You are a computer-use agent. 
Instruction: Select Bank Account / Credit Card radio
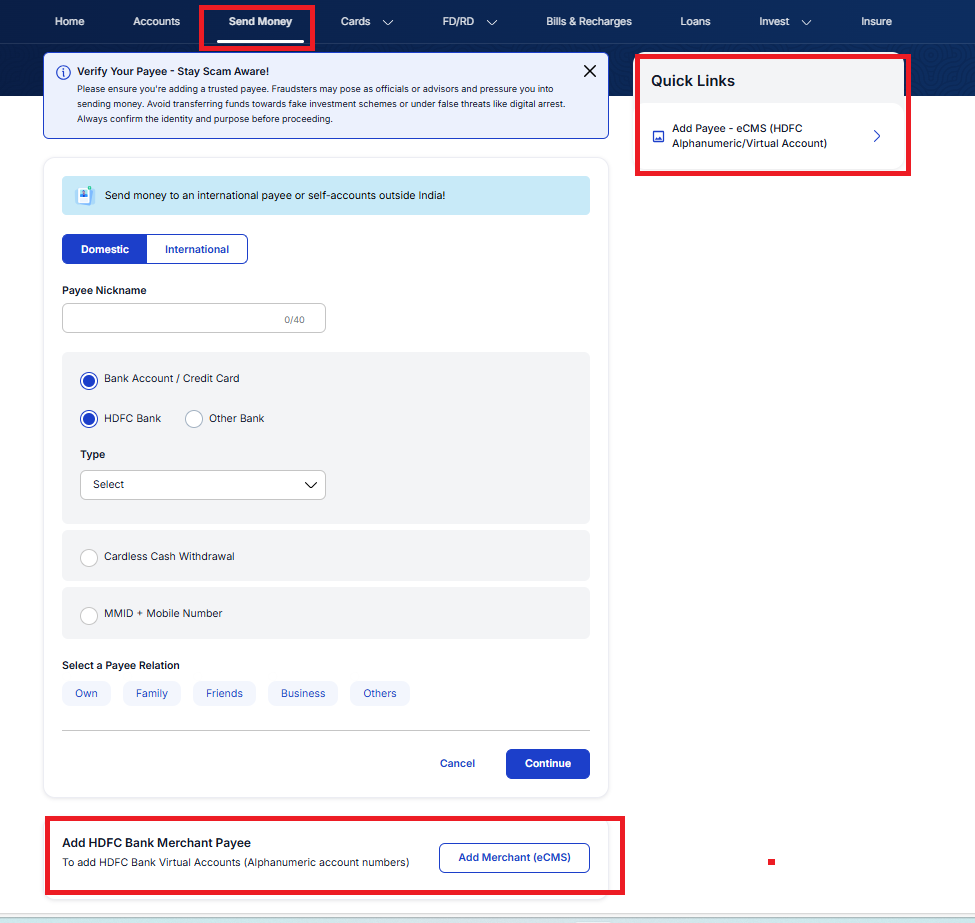pos(89,381)
